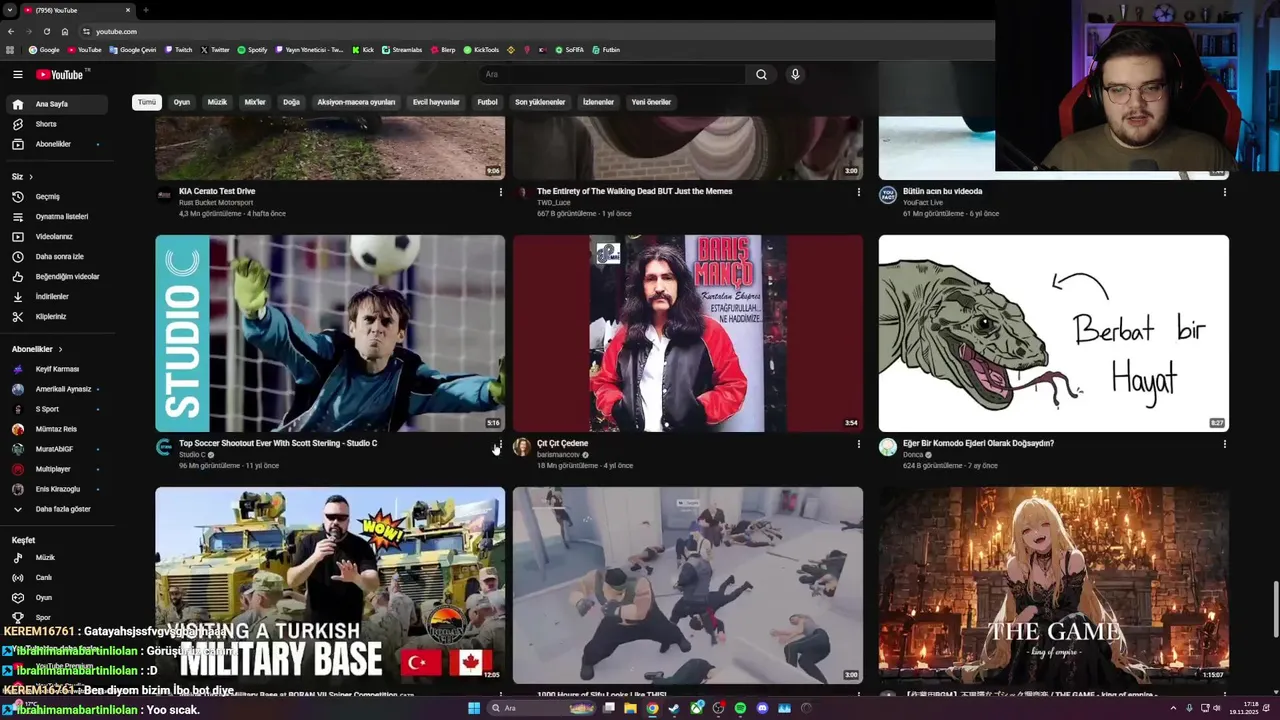
Task: Open options menu for Walking Dead memes video
Action: tap(858, 192)
